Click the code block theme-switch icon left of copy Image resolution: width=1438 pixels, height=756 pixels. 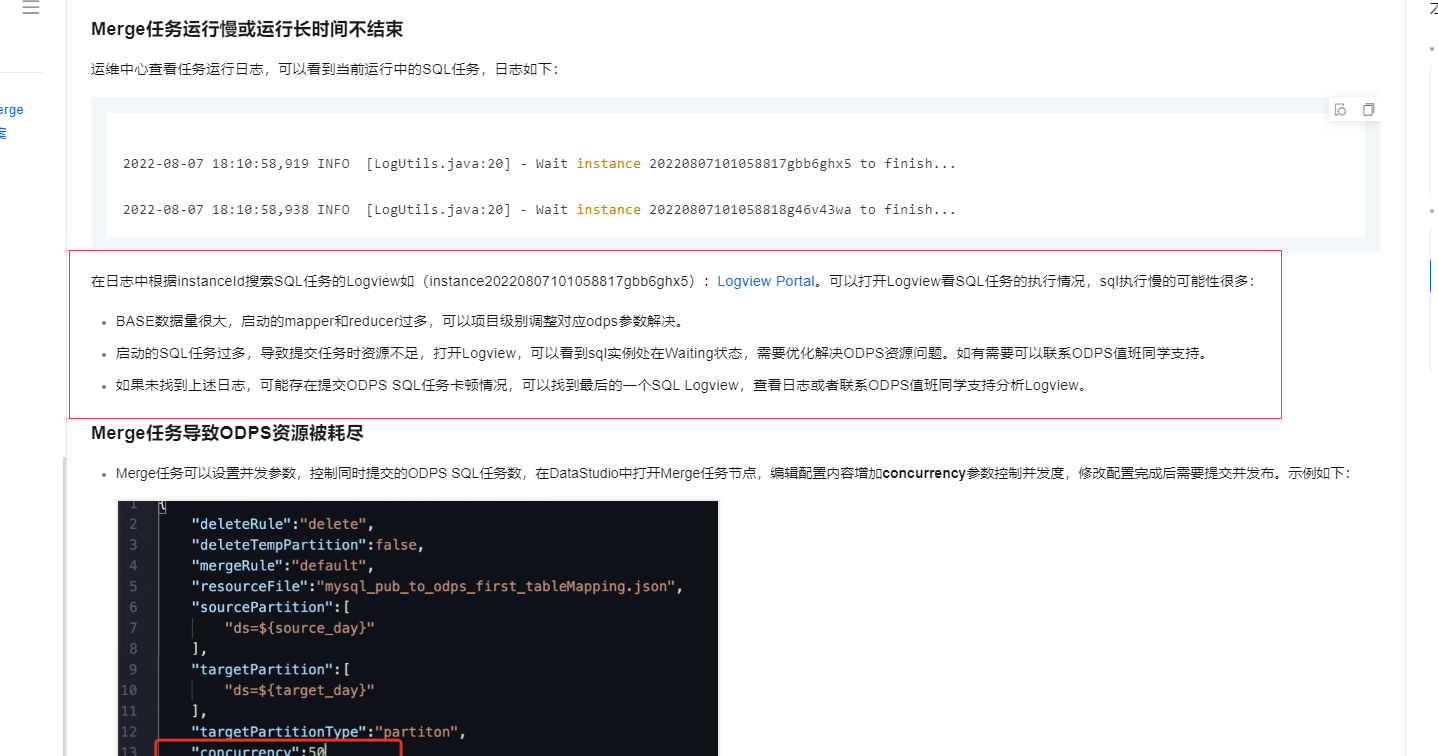pos(1341,110)
